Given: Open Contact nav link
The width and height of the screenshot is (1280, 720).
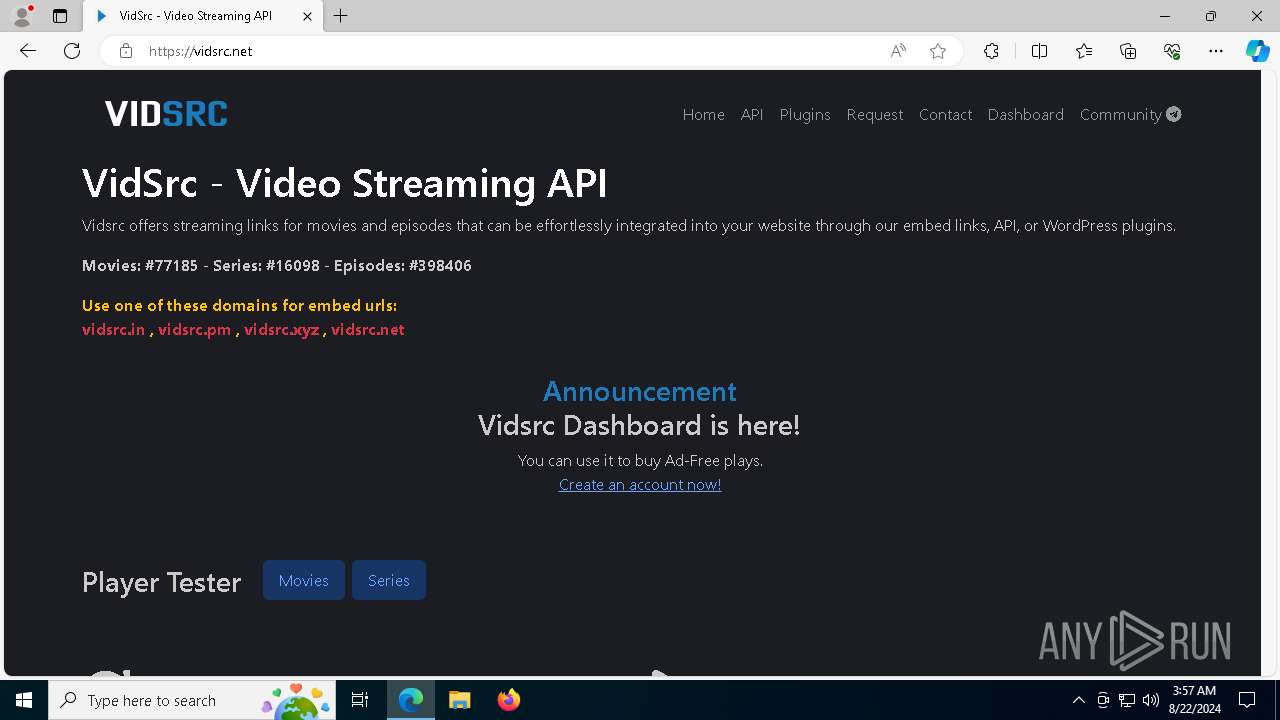Looking at the screenshot, I should click(946, 114).
